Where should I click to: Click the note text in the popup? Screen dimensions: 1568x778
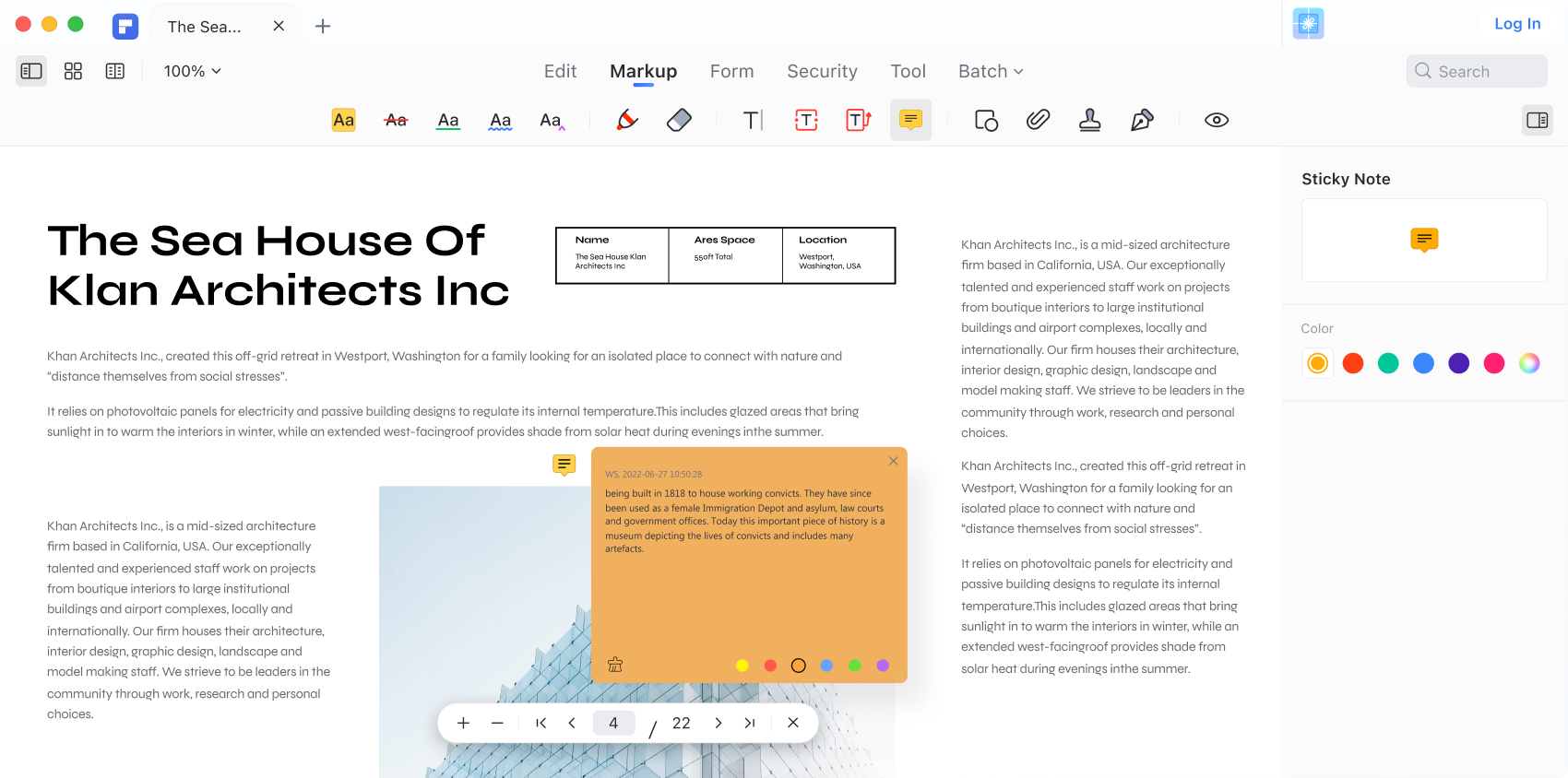click(x=745, y=521)
